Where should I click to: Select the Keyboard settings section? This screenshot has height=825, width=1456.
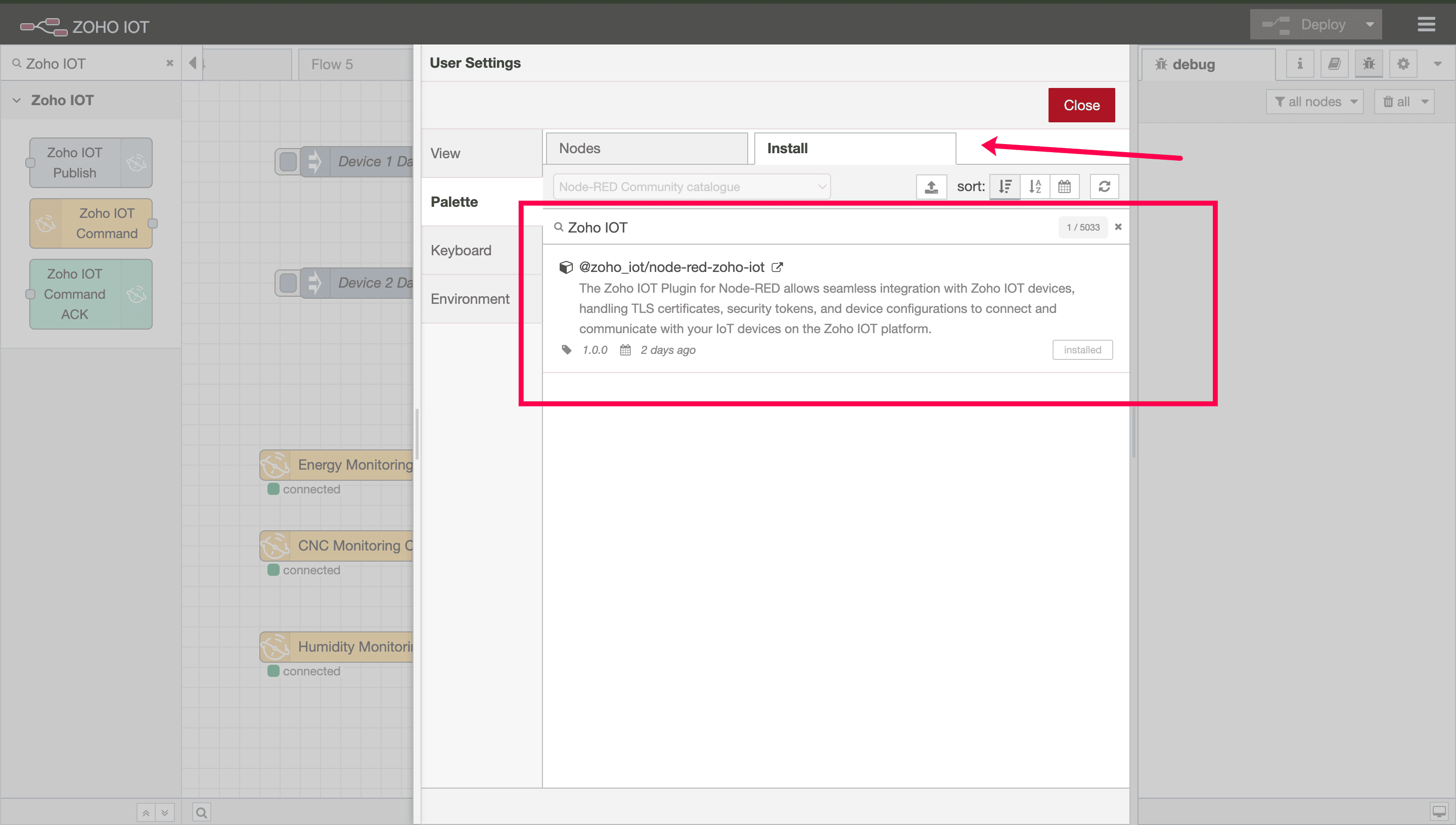point(461,250)
